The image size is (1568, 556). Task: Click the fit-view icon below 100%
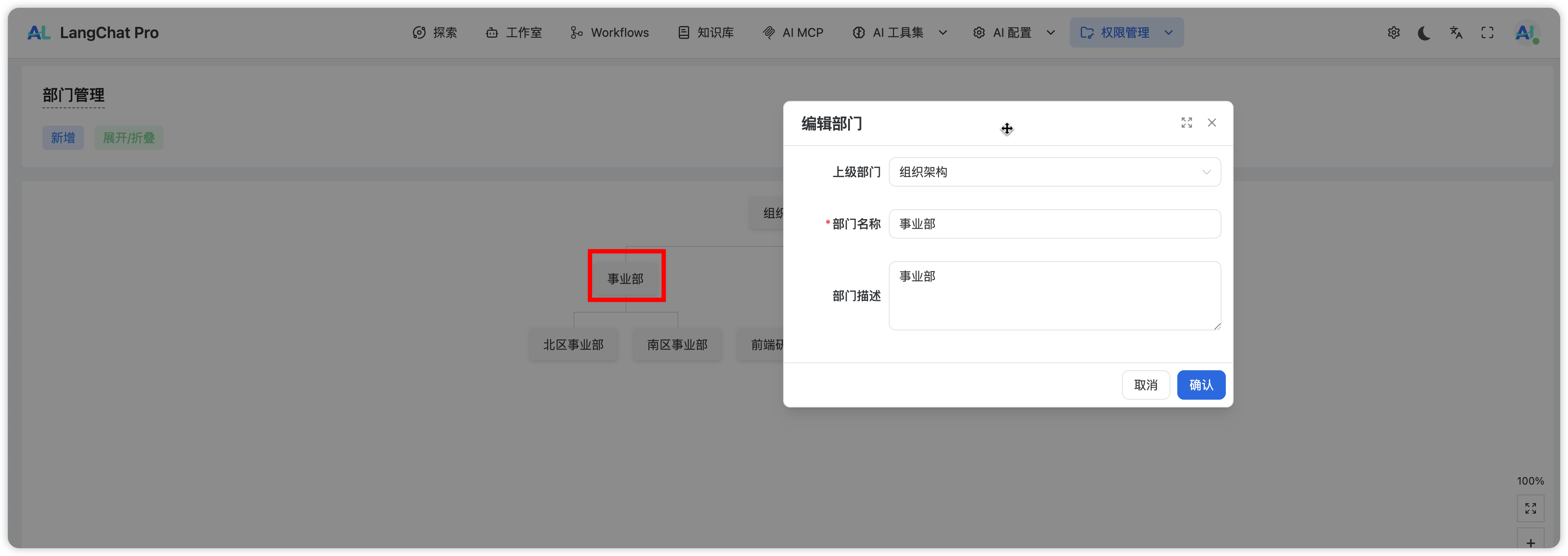pos(1530,508)
